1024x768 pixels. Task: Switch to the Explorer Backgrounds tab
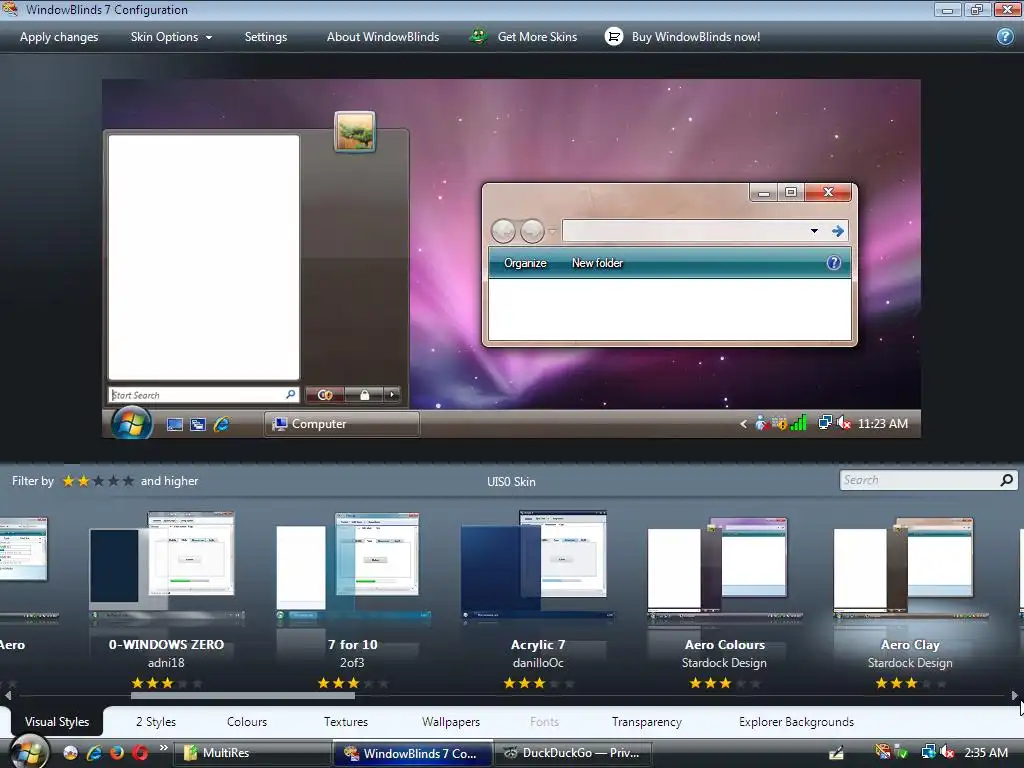(x=796, y=722)
